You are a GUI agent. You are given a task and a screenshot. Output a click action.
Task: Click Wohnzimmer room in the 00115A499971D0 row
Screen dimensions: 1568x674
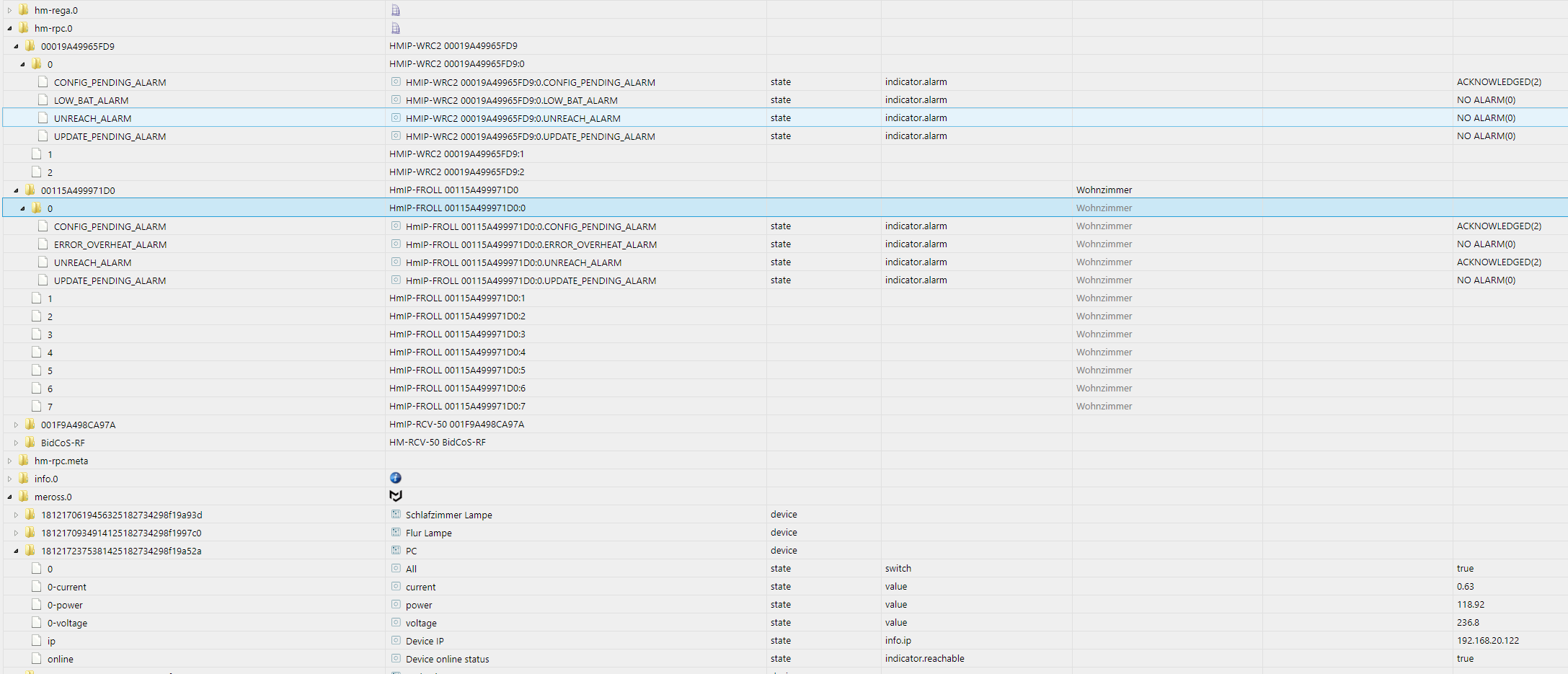1104,190
